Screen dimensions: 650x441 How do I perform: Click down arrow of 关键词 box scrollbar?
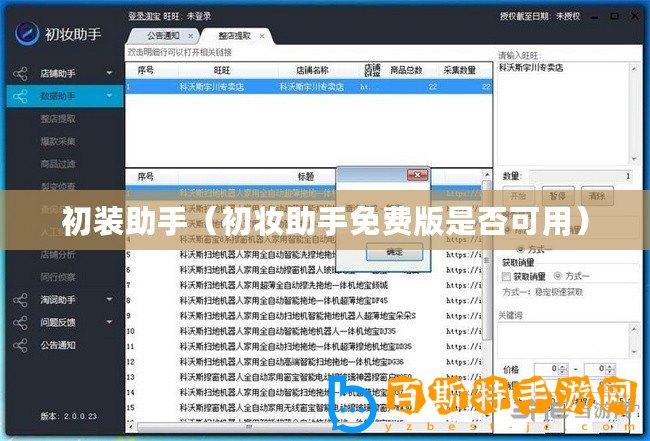click(x=634, y=352)
